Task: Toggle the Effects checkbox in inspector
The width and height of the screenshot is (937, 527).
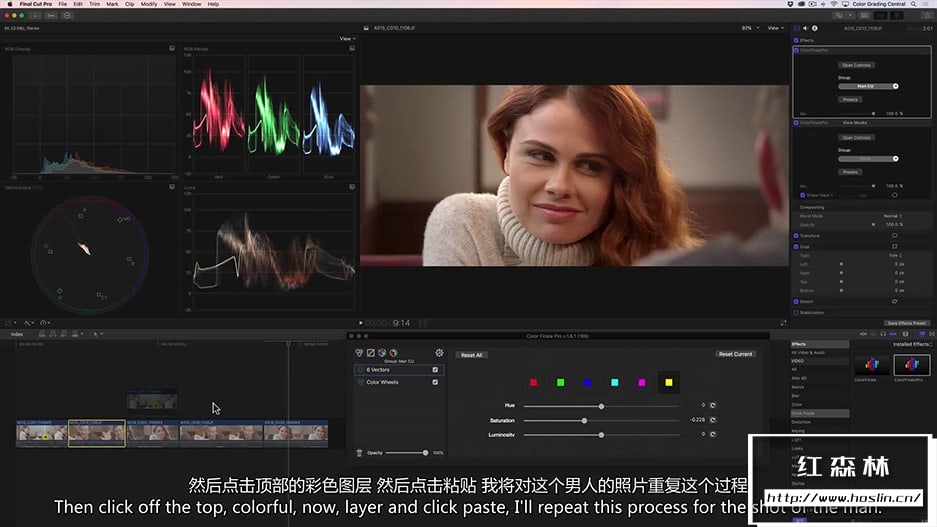Action: point(796,40)
